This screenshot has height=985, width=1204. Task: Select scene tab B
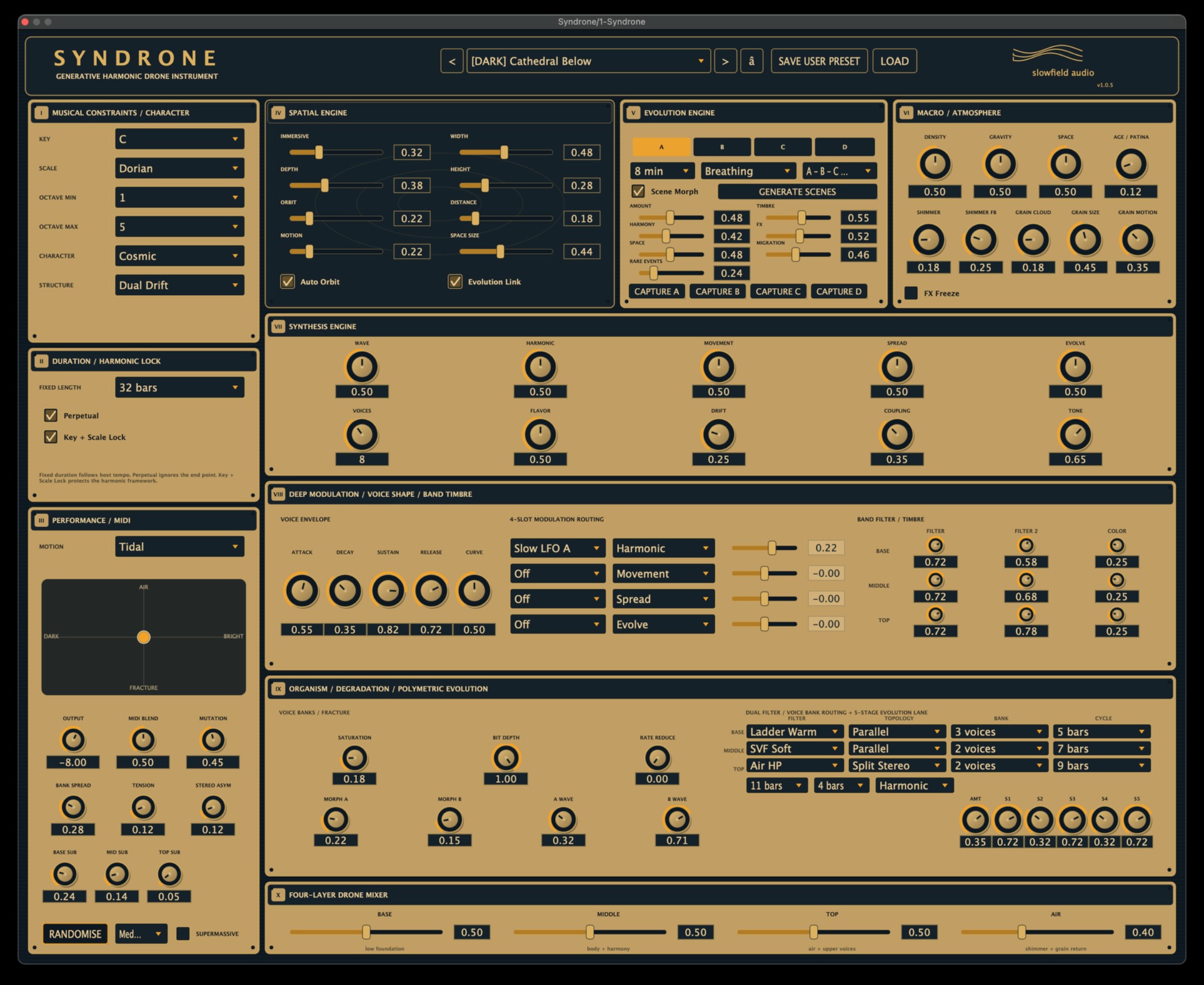pos(722,147)
